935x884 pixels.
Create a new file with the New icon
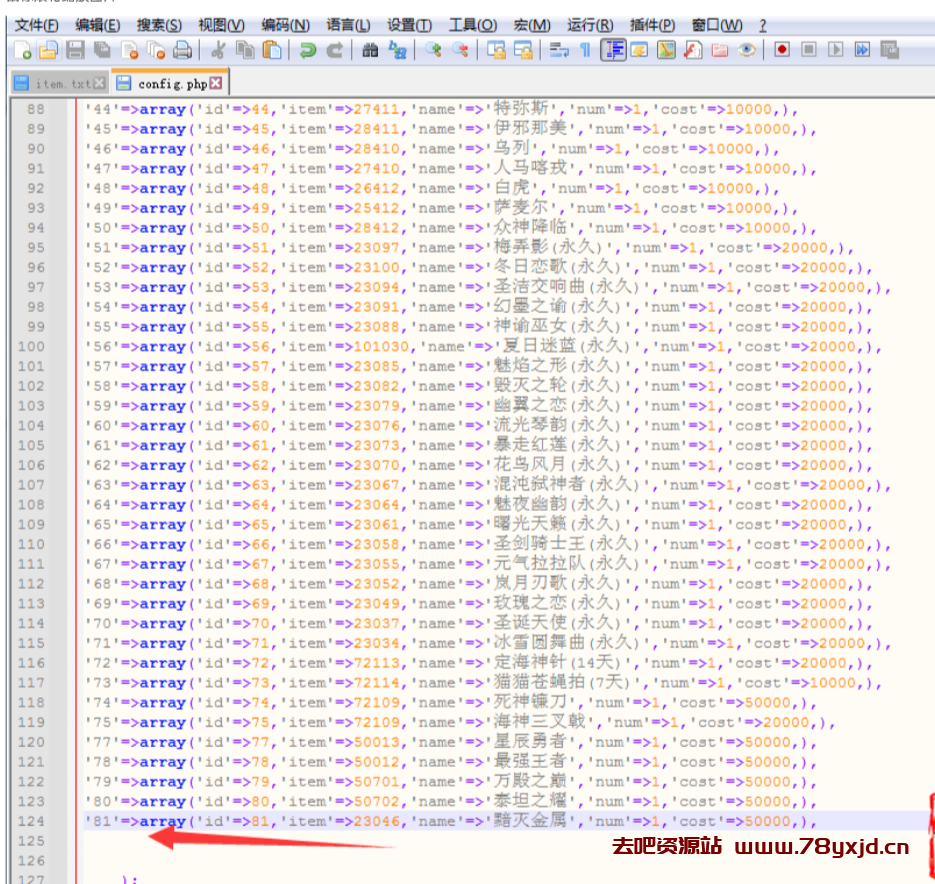22,50
